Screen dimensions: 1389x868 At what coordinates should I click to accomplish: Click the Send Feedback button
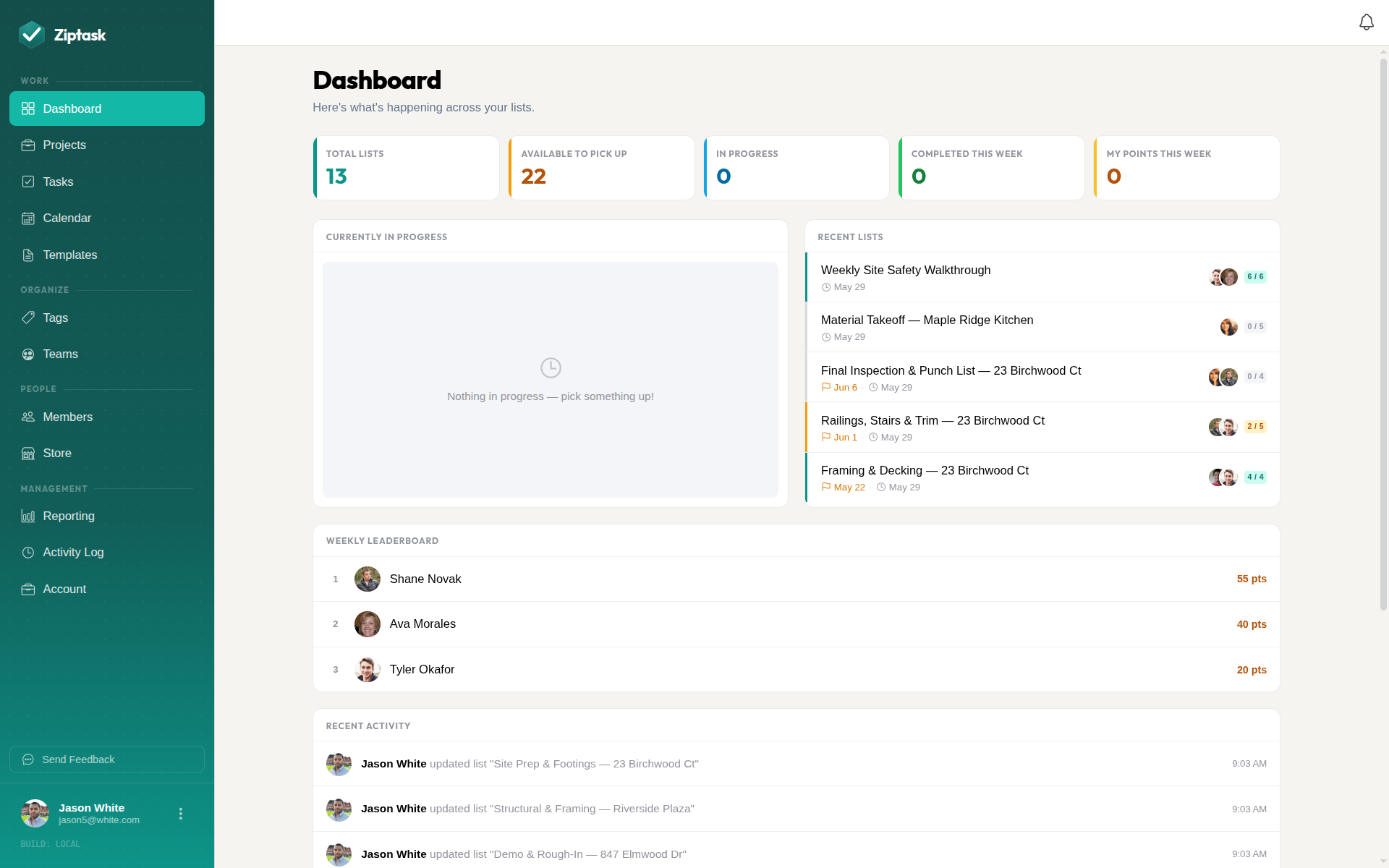coord(107,759)
